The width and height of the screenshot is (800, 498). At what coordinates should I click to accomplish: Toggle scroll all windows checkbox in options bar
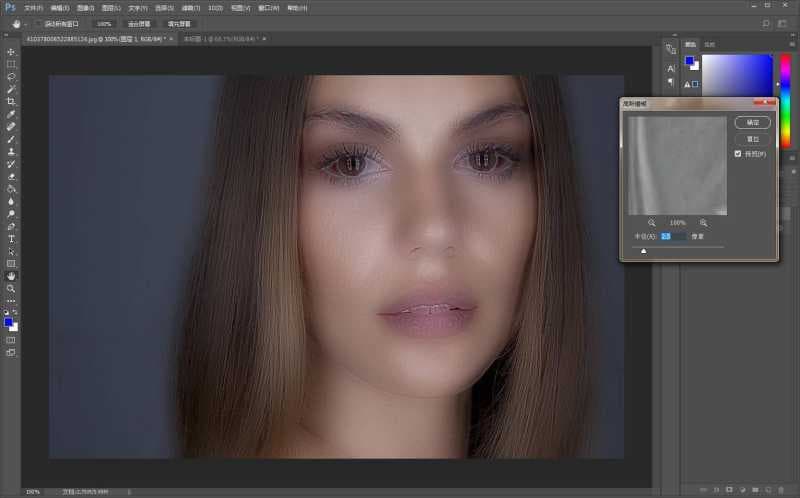pos(39,23)
